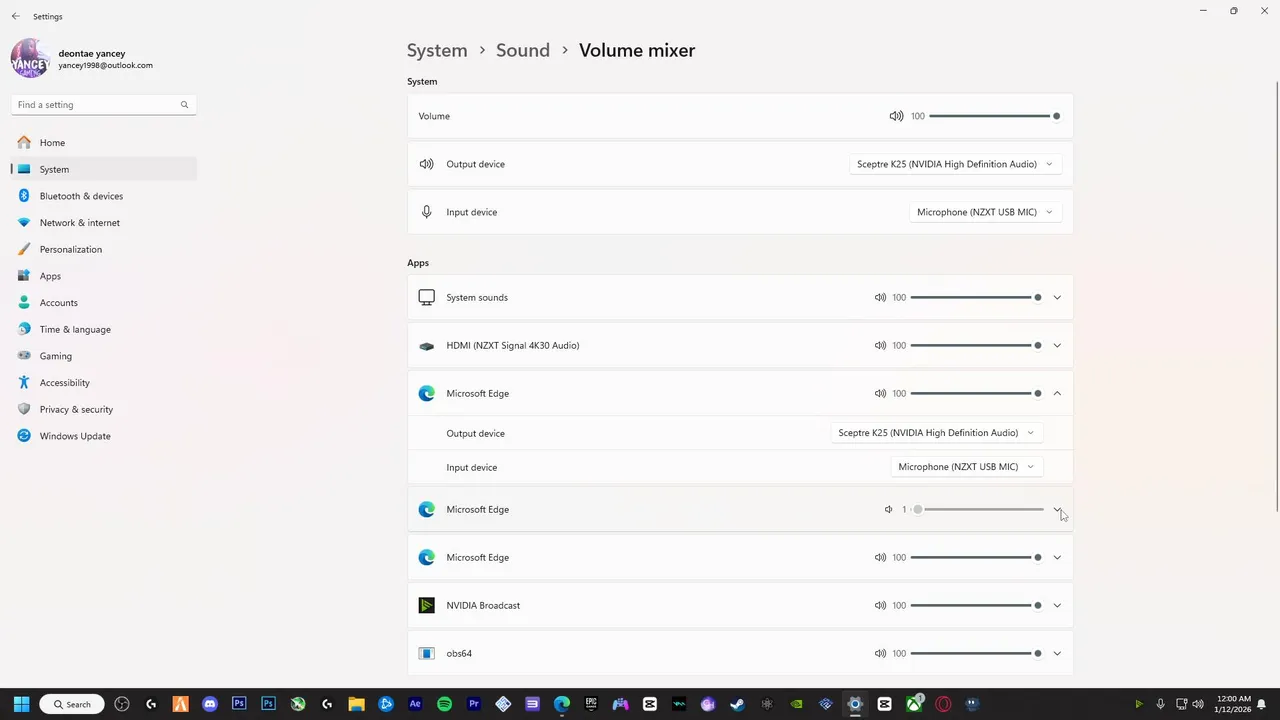Expand the NVIDIA Broadcast row

click(1057, 605)
